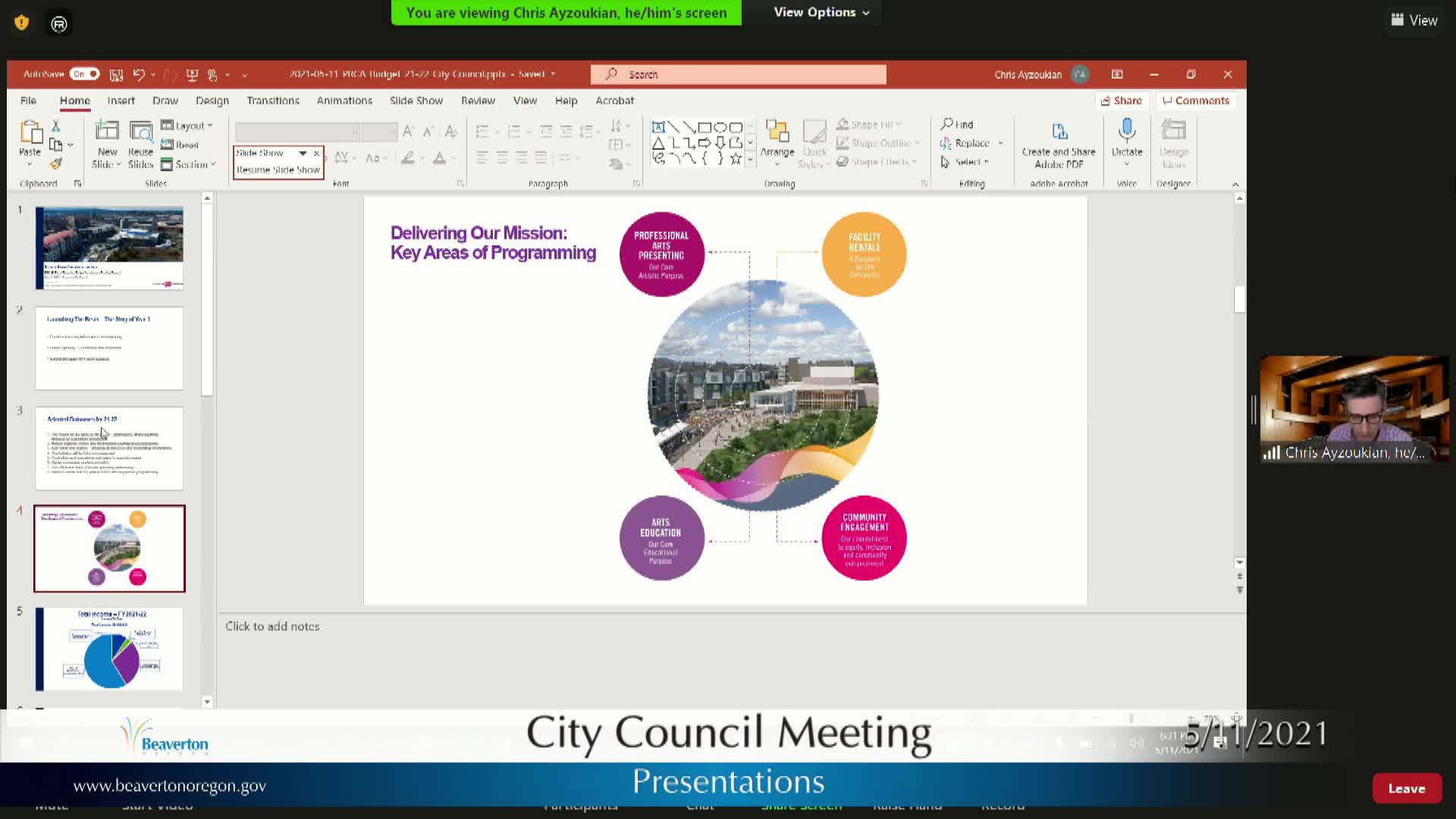Select slide 1 thumbnail
Screen dimensions: 1456x819
click(109, 248)
